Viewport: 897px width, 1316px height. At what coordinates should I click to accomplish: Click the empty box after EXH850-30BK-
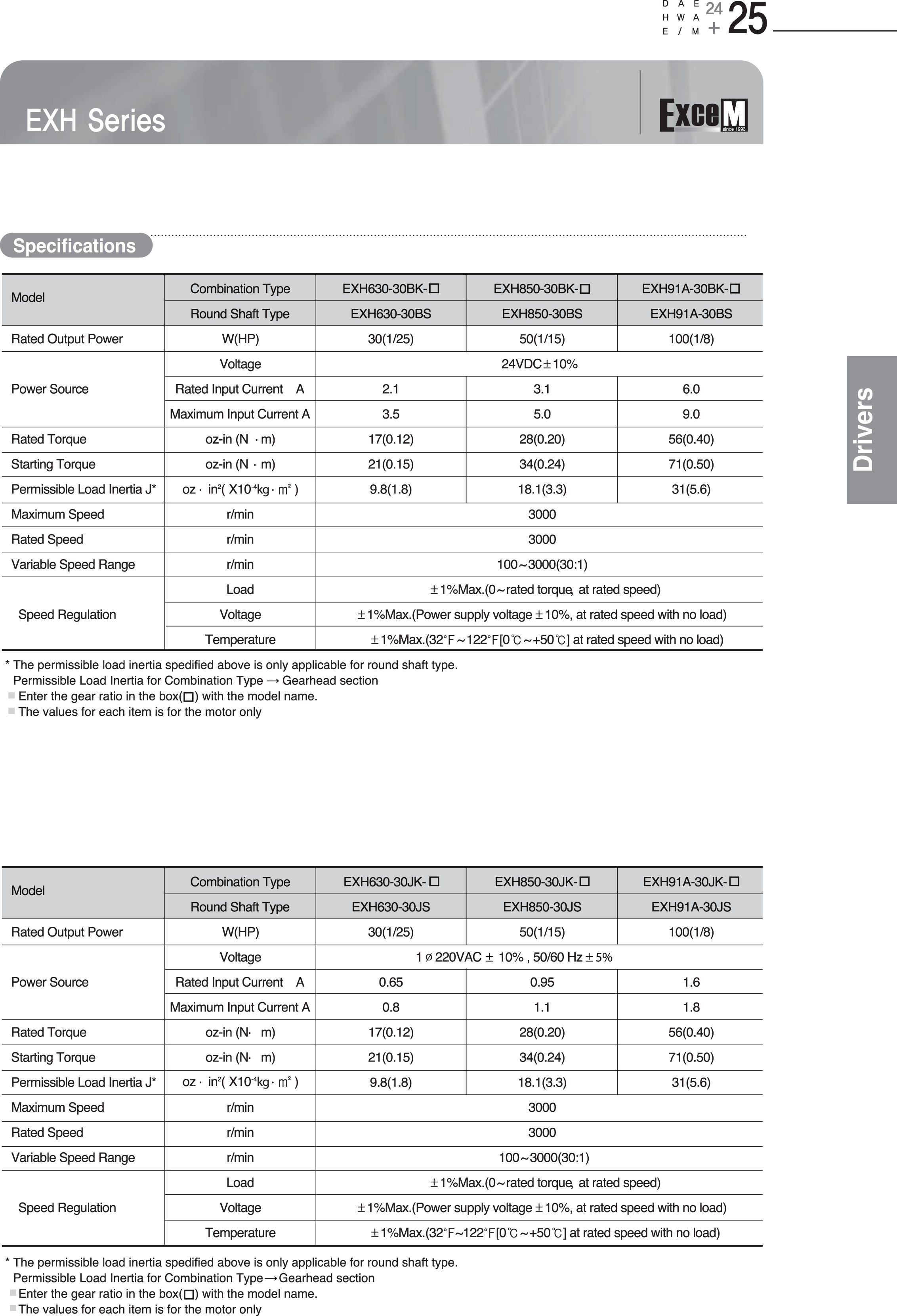585,289
